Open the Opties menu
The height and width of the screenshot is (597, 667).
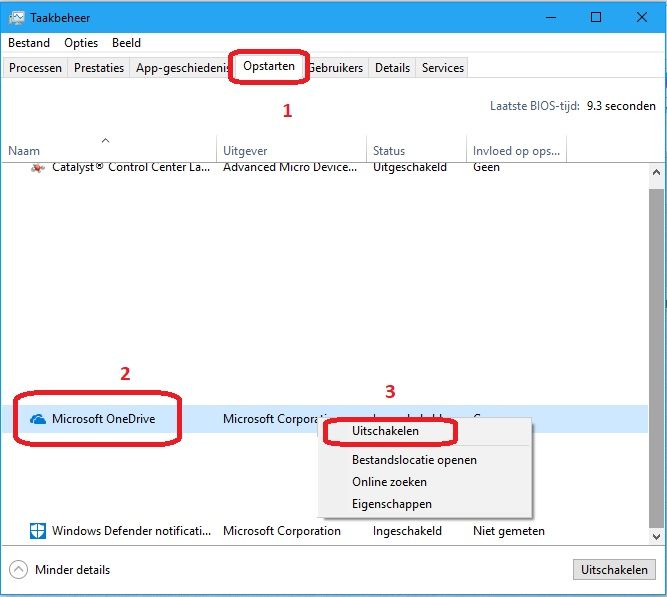pos(81,43)
